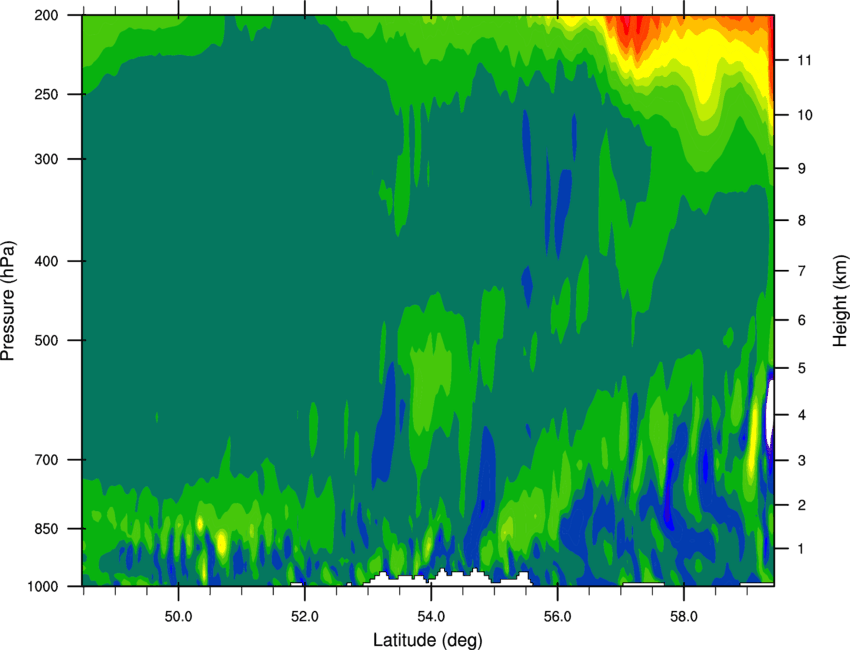Click the 200 pressure tick label
This screenshot has height=650, width=850.
point(47,15)
